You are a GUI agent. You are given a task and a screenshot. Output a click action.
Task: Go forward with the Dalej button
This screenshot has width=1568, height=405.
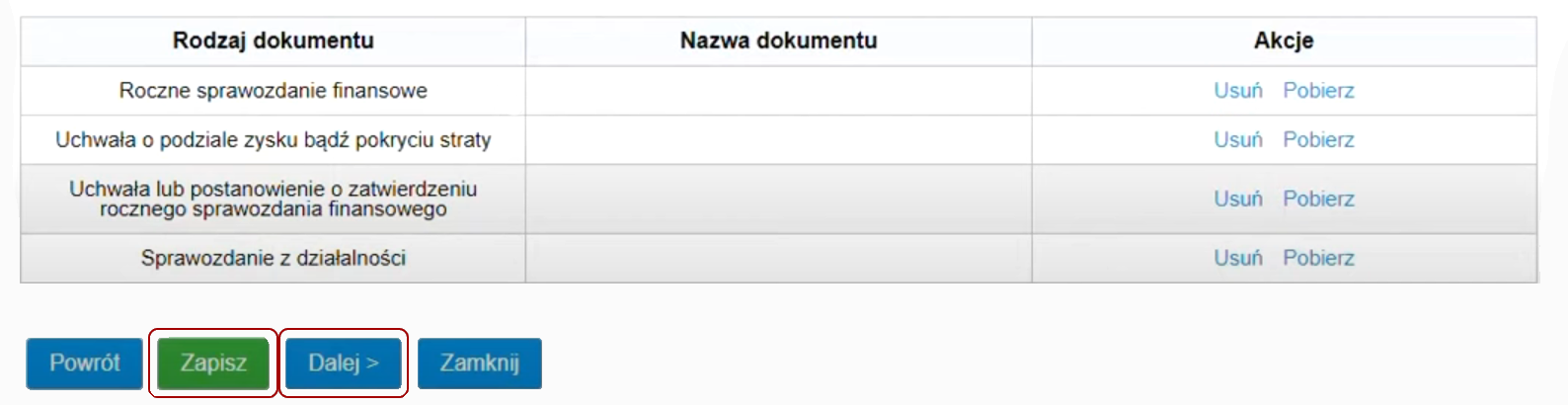(344, 364)
